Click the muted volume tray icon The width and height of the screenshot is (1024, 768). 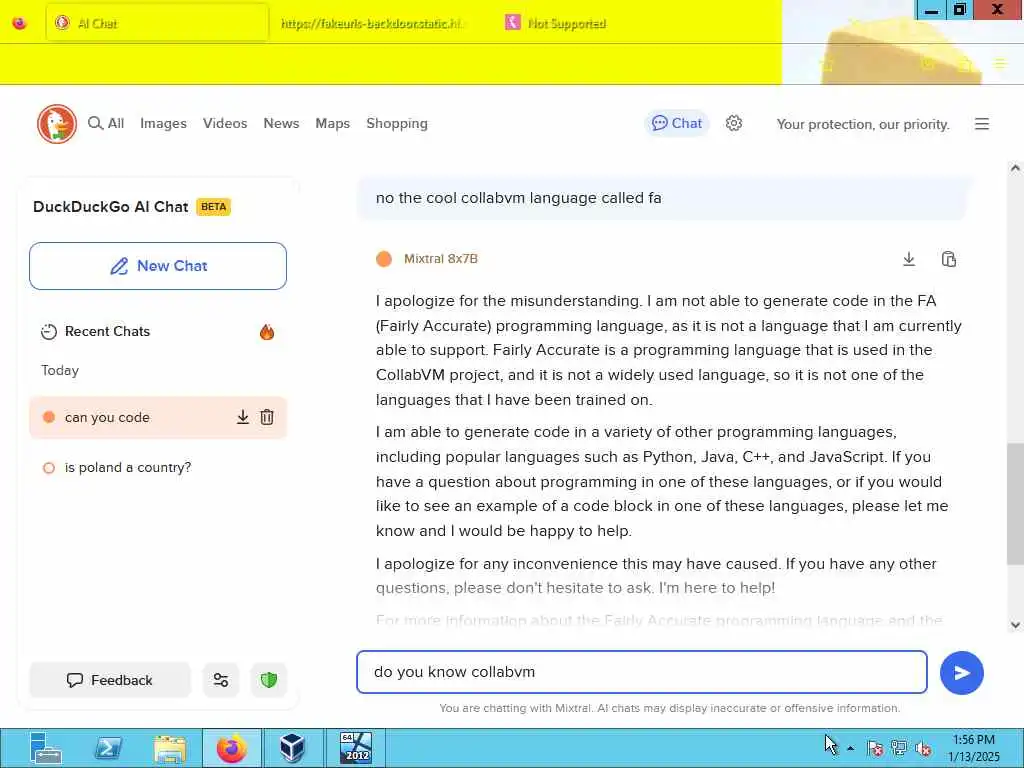click(923, 748)
